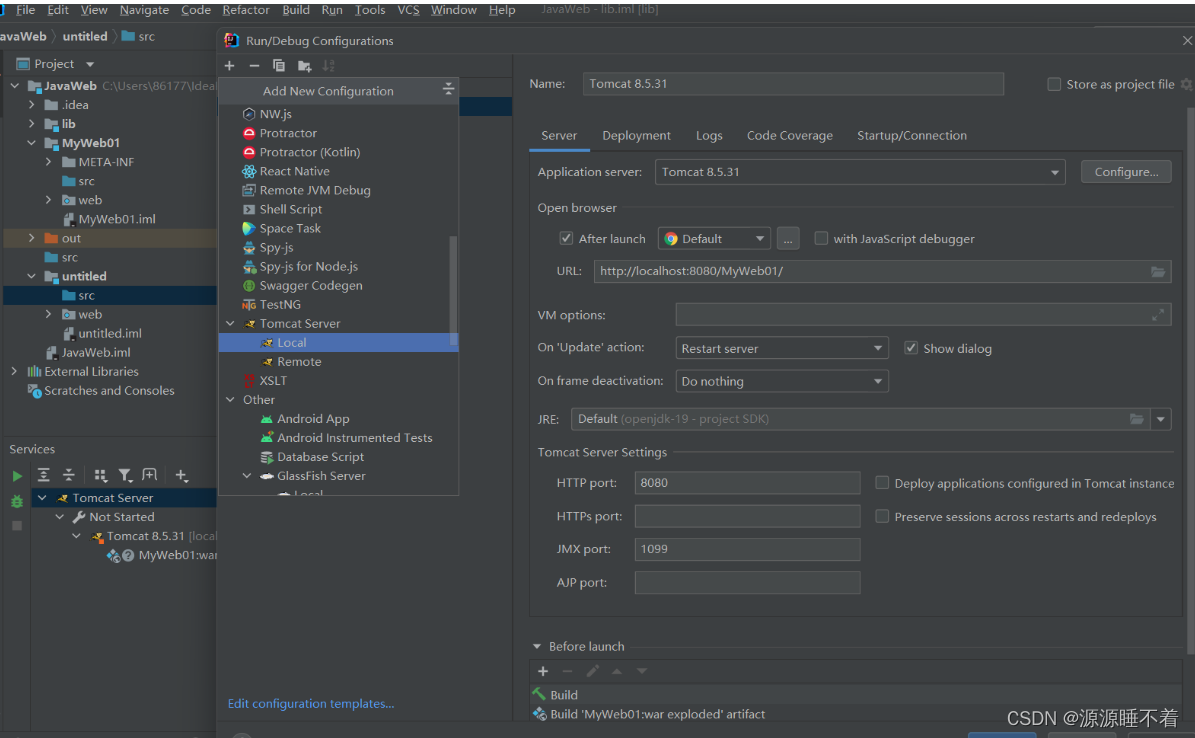Click Edit configuration templates link
The width and height of the screenshot is (1195, 738).
tap(311, 704)
